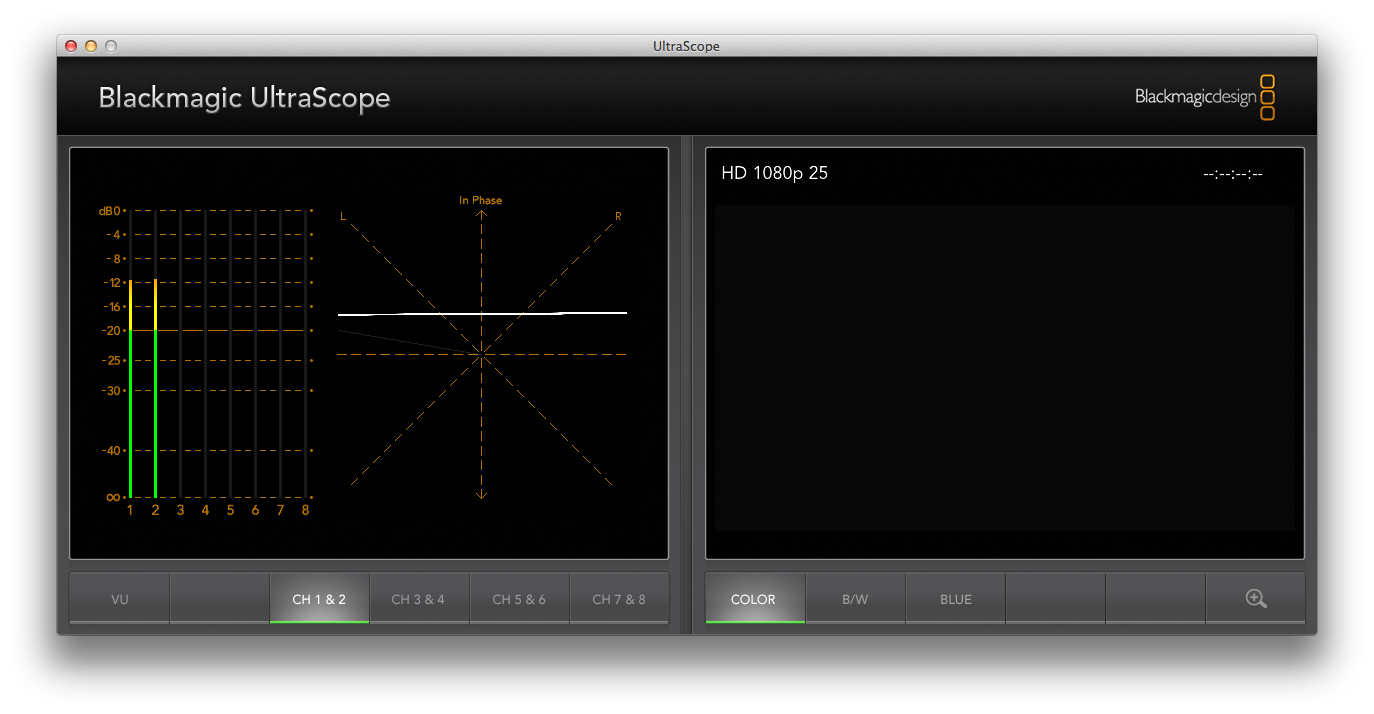Screen dimensions: 1374x714
Task: Enable BLUE only picture mode
Action: [955, 599]
